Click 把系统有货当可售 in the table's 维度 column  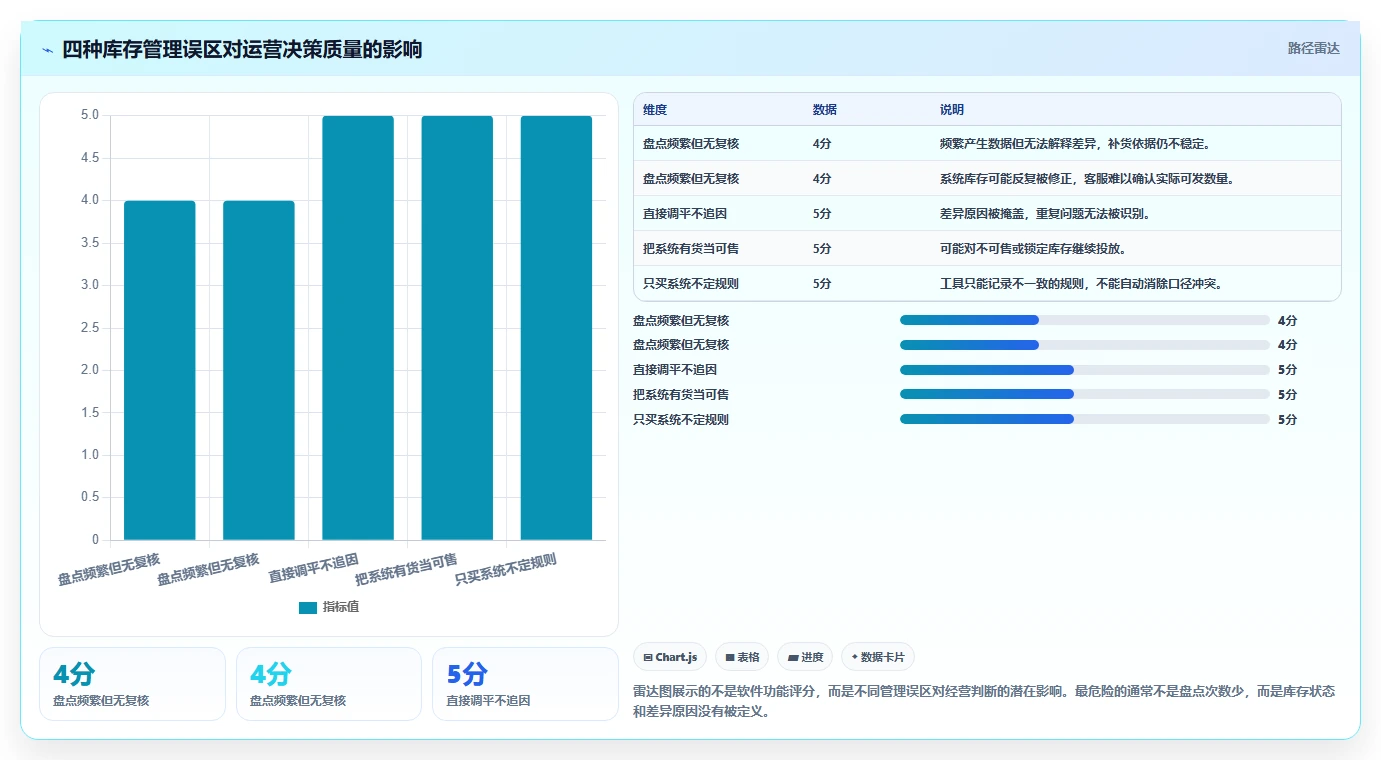(x=691, y=249)
